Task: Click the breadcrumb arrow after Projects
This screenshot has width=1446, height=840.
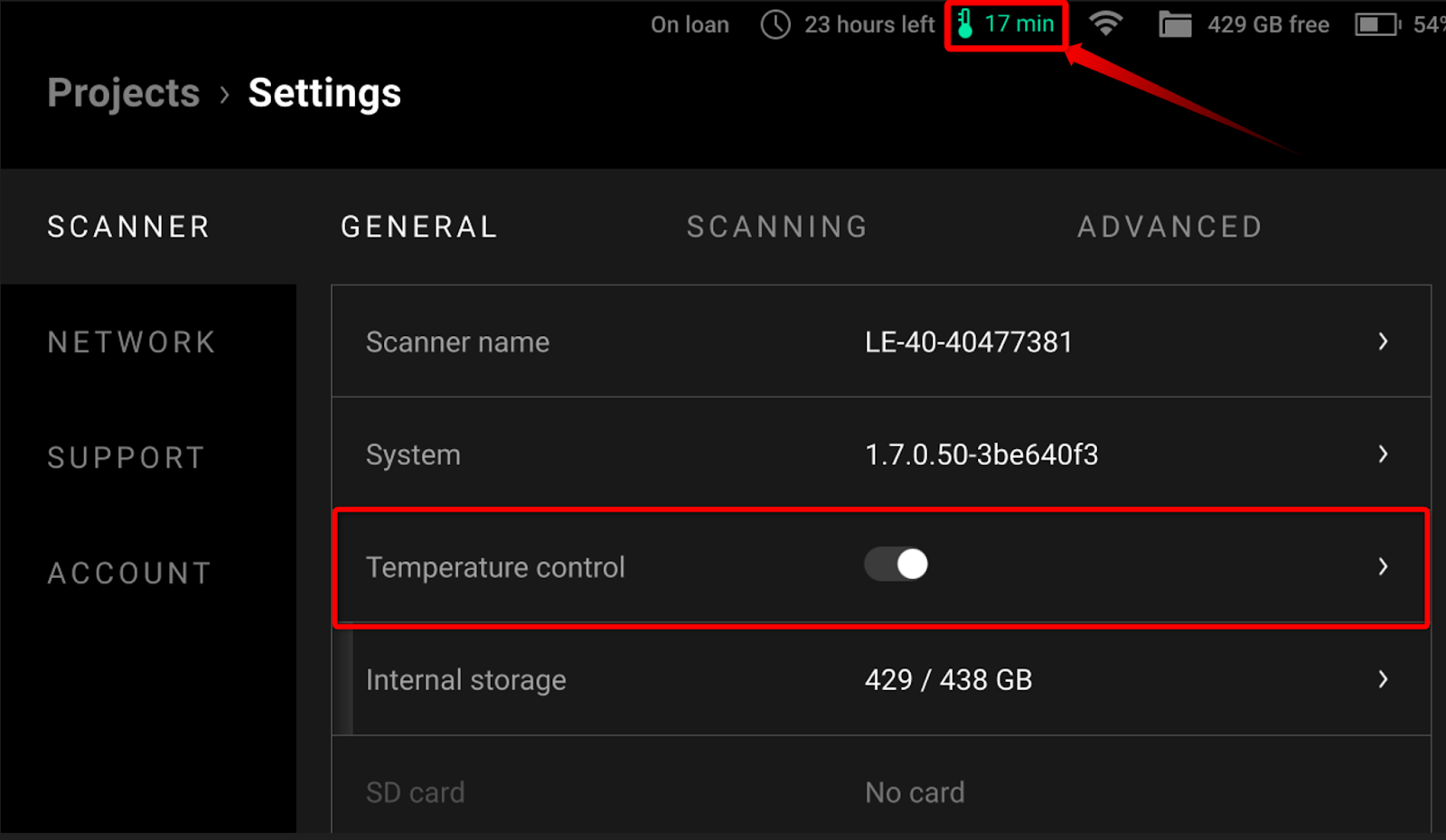Action: tap(224, 94)
